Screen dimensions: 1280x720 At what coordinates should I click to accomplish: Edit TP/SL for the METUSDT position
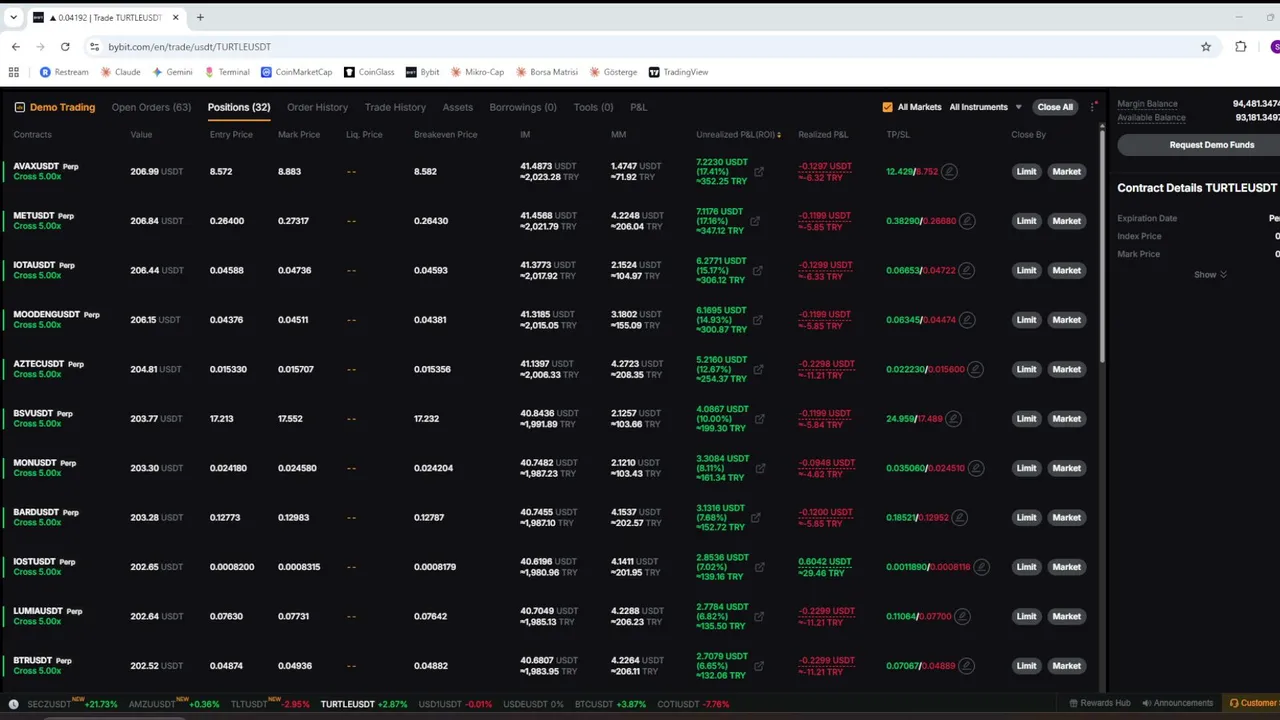tap(966, 221)
